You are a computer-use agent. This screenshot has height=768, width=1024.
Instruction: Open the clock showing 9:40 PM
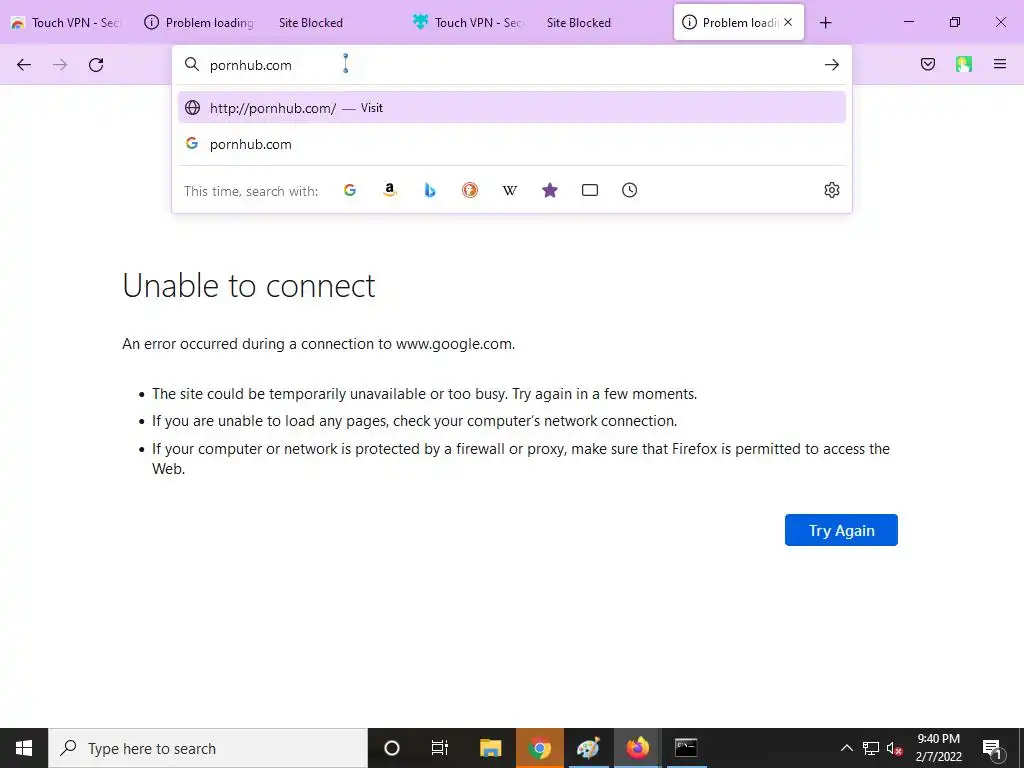pyautogui.click(x=938, y=748)
